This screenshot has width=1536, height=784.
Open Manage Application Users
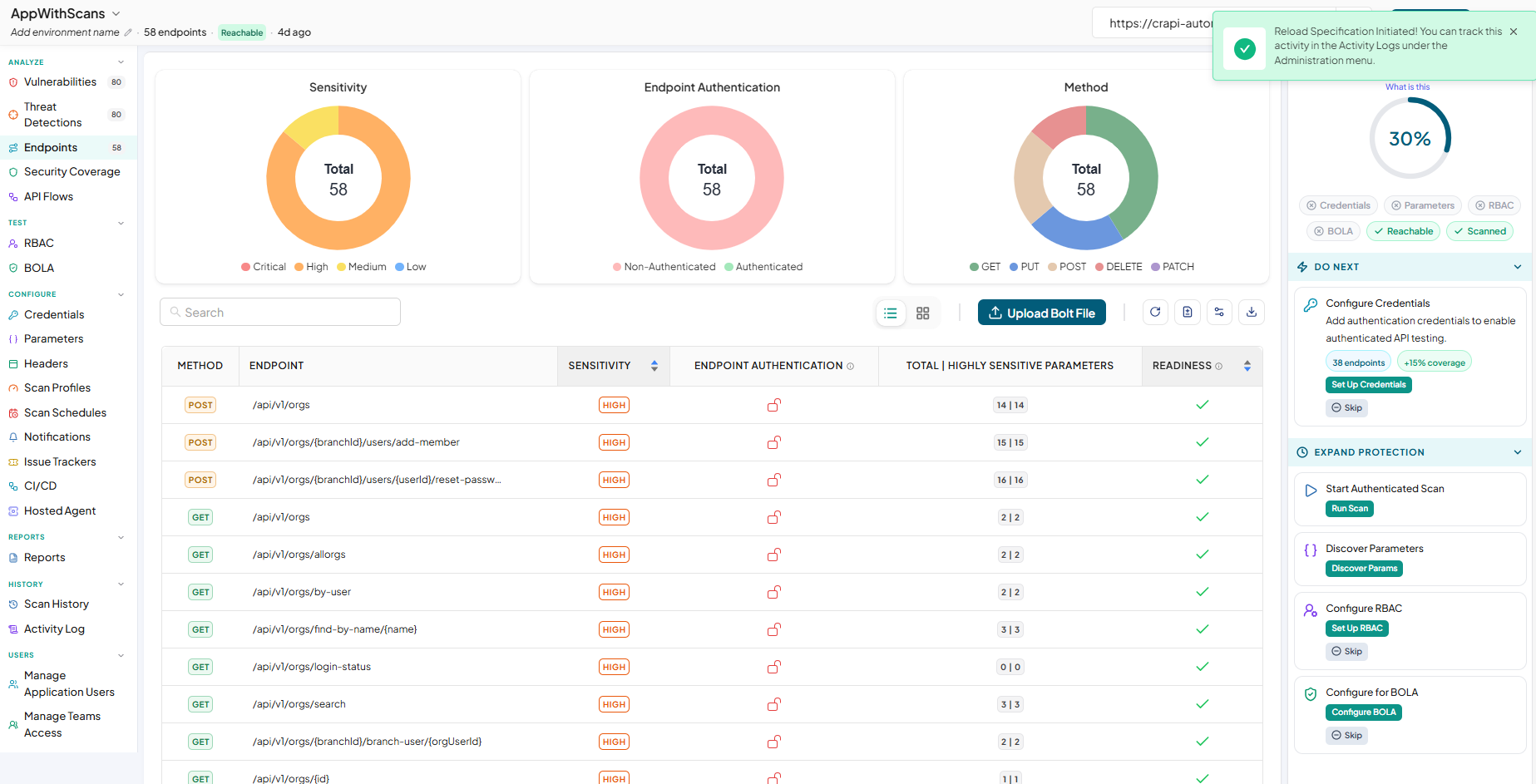[x=68, y=684]
